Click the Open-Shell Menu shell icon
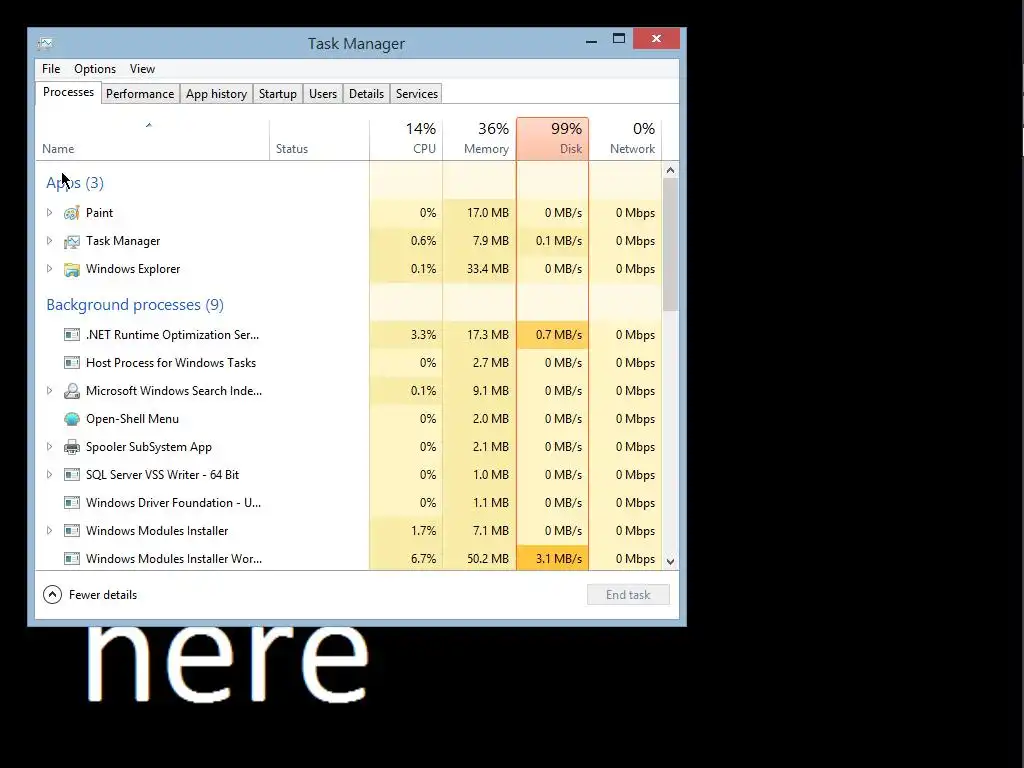This screenshot has width=1024, height=768. coord(72,419)
